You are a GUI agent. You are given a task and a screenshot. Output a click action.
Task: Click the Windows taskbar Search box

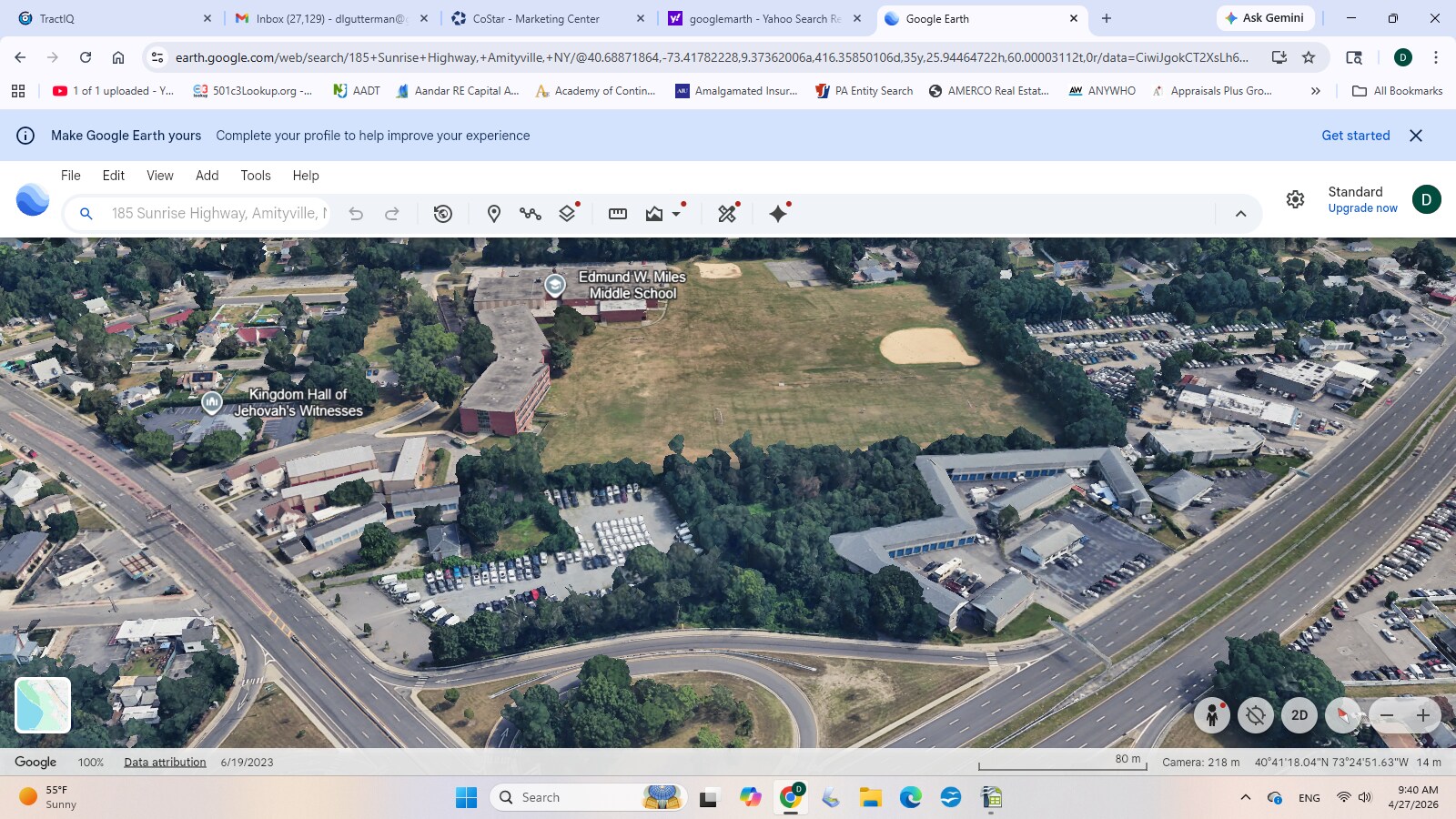click(x=588, y=798)
